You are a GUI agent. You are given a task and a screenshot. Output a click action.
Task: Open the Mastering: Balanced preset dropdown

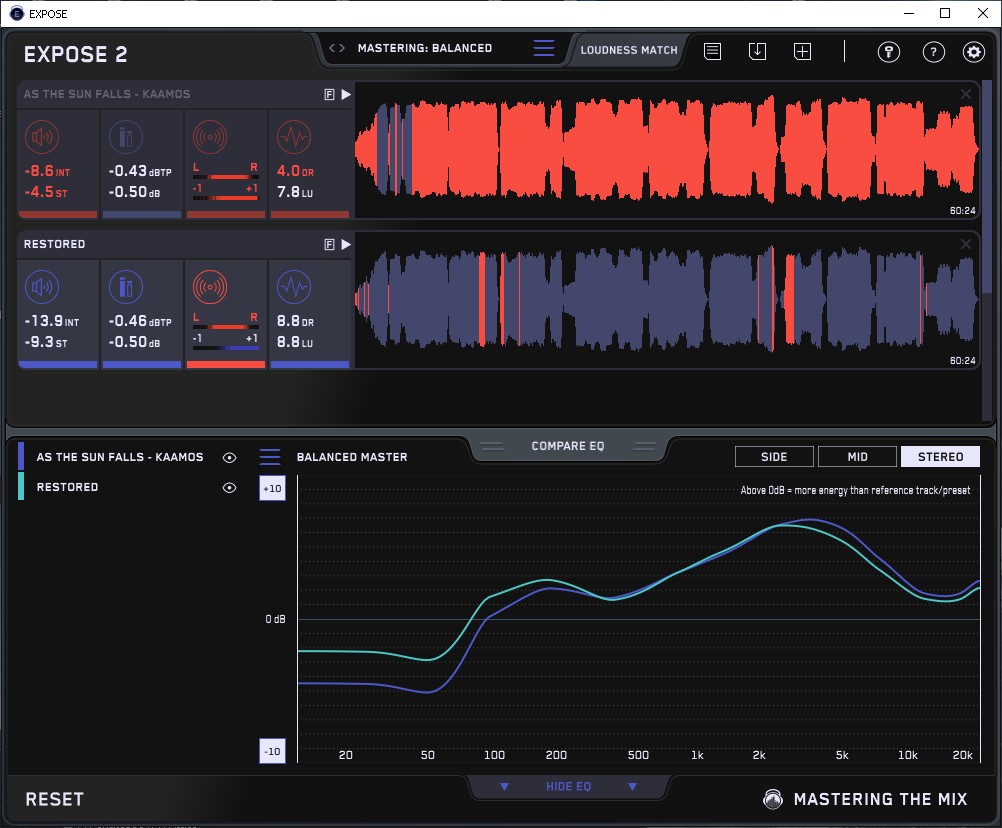tap(424, 48)
